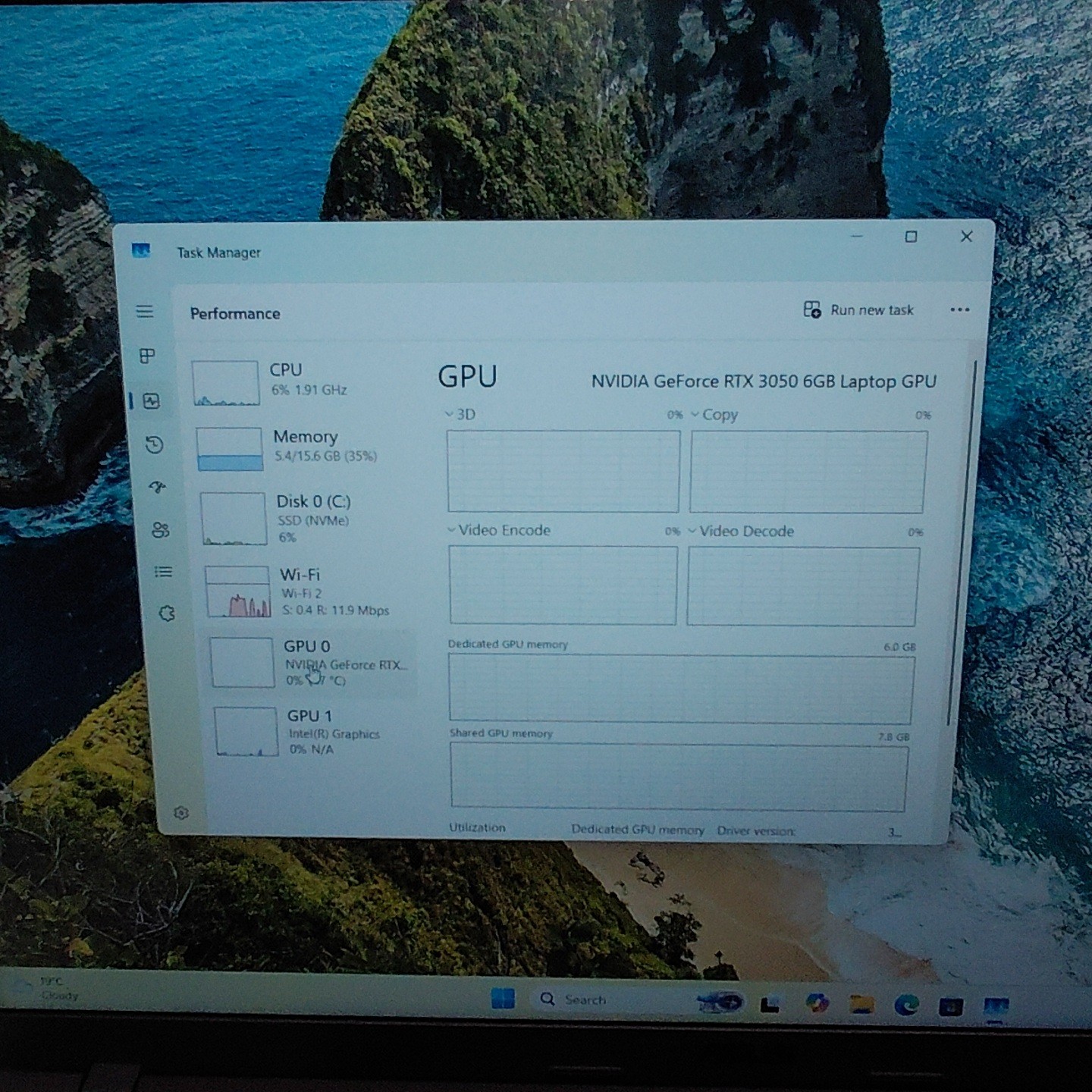The width and height of the screenshot is (1092, 1092).
Task: Select the Wi-Fi performance item
Action: click(309, 591)
